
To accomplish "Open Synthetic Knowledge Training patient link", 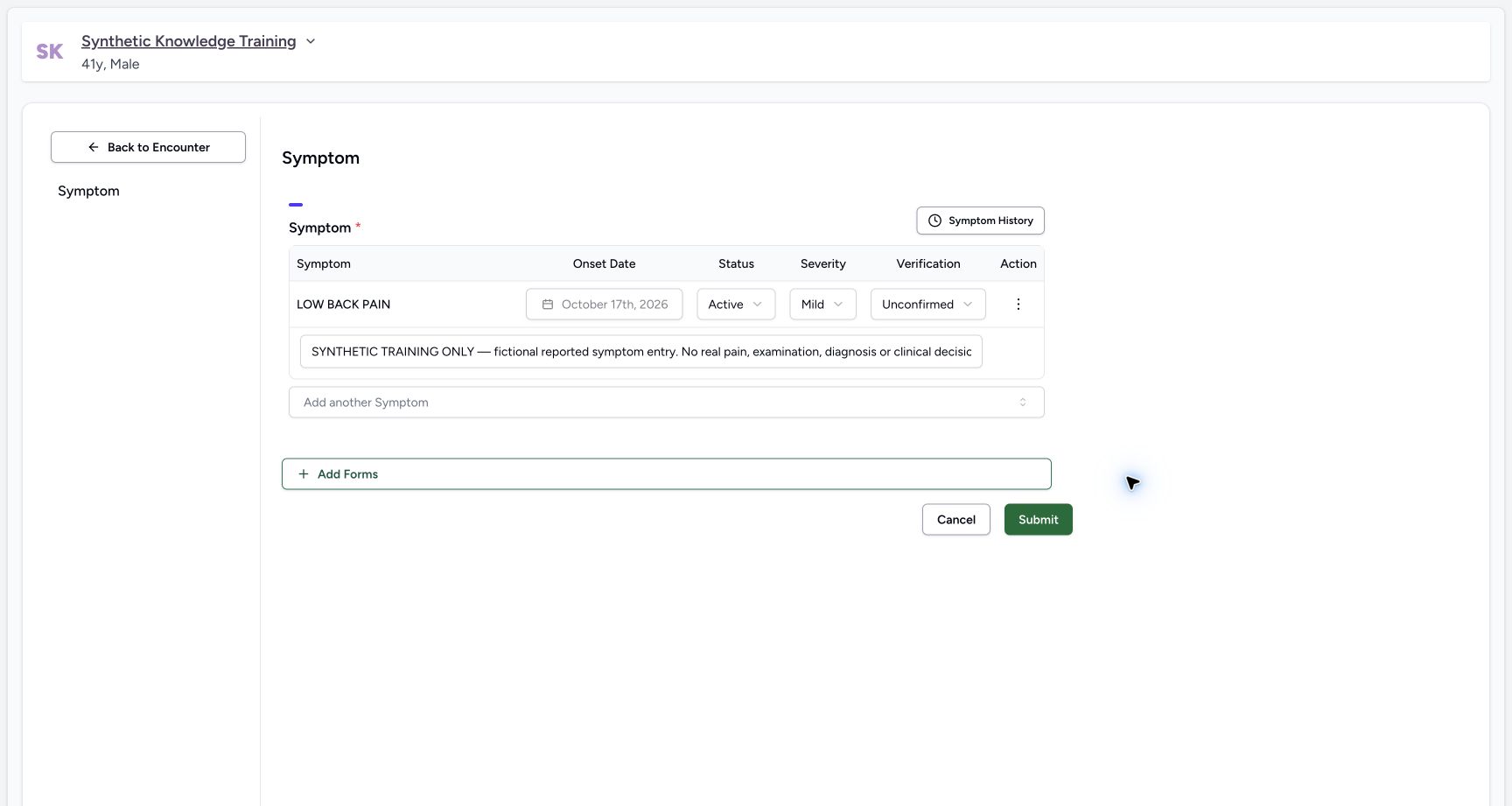I will coord(189,41).
